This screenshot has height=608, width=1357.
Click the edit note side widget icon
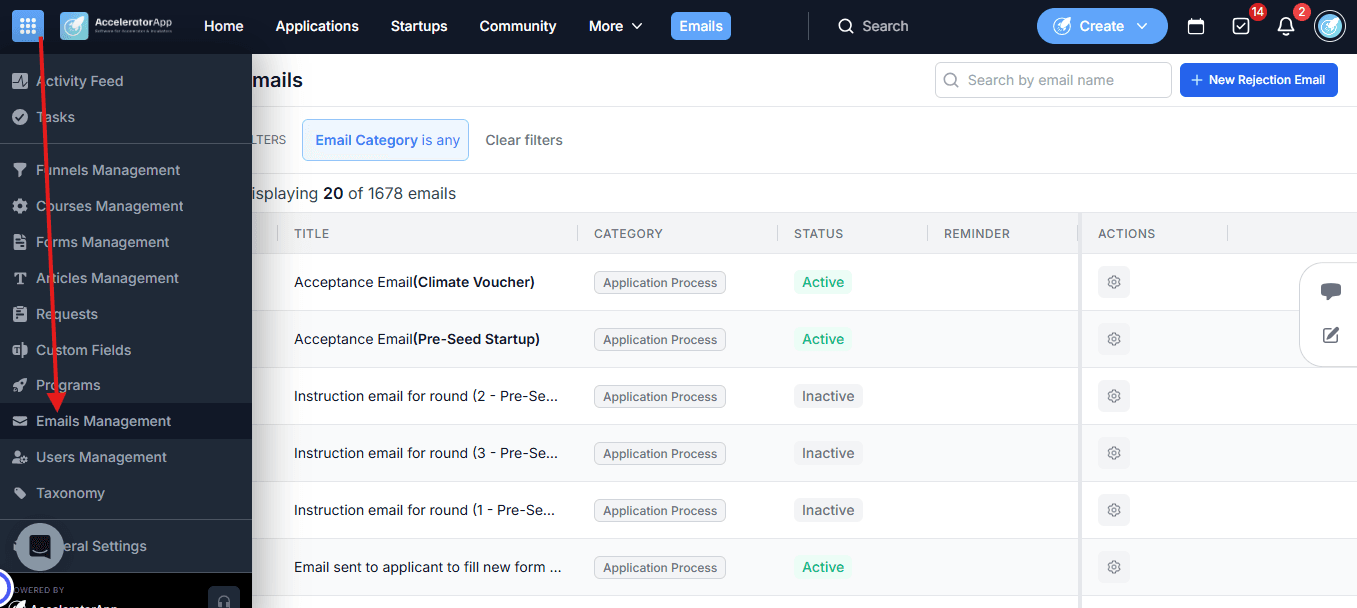[x=1330, y=335]
